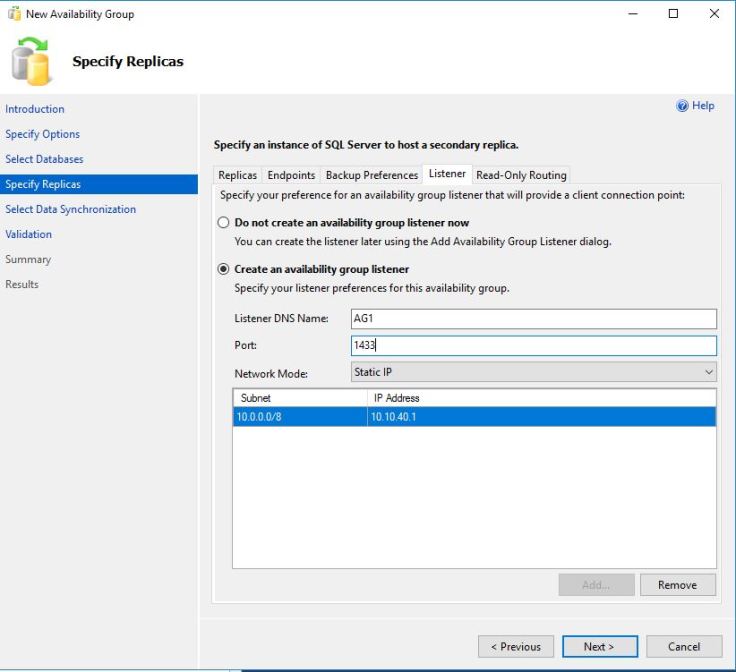The width and height of the screenshot is (736, 672).
Task: Switch to Backup Preferences tab
Action: pyautogui.click(x=371, y=175)
